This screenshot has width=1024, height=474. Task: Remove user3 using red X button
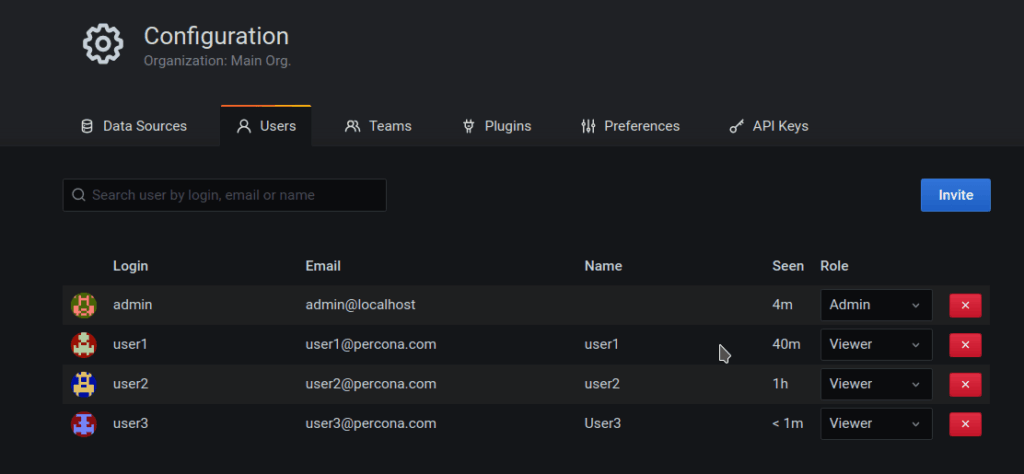(965, 424)
